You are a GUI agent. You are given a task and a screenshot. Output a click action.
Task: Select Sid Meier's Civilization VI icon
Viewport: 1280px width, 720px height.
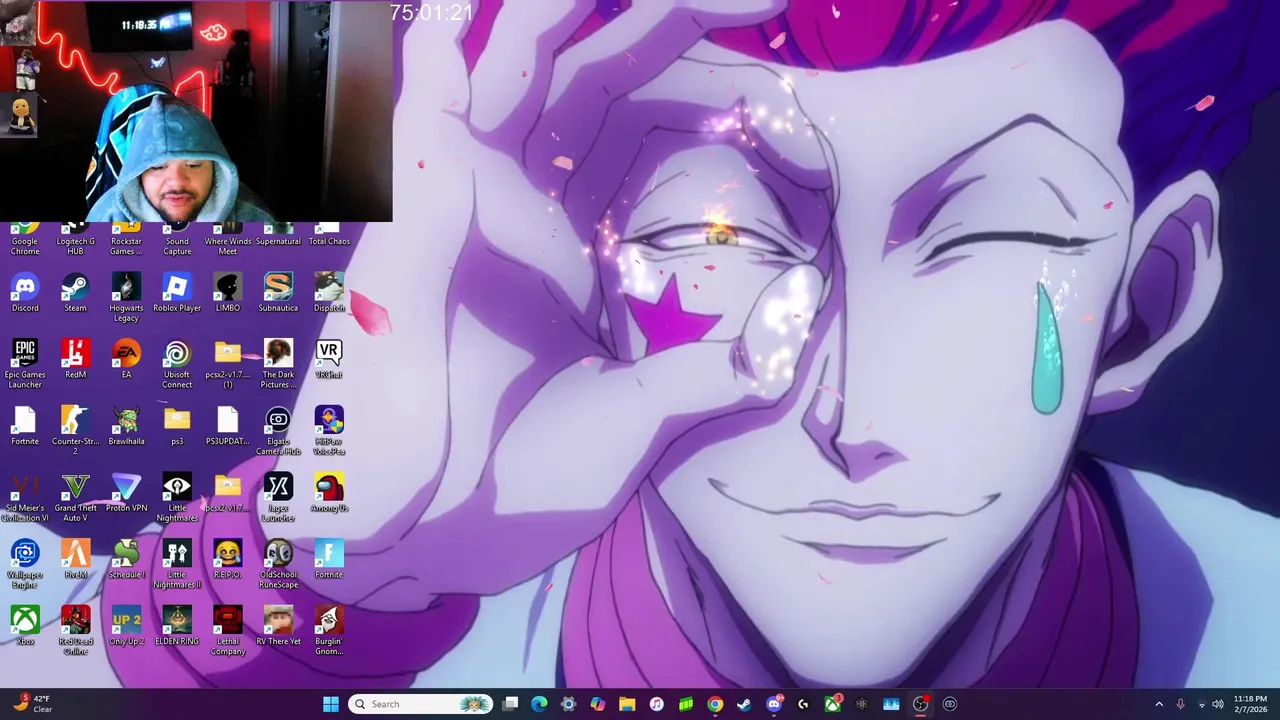point(25,498)
